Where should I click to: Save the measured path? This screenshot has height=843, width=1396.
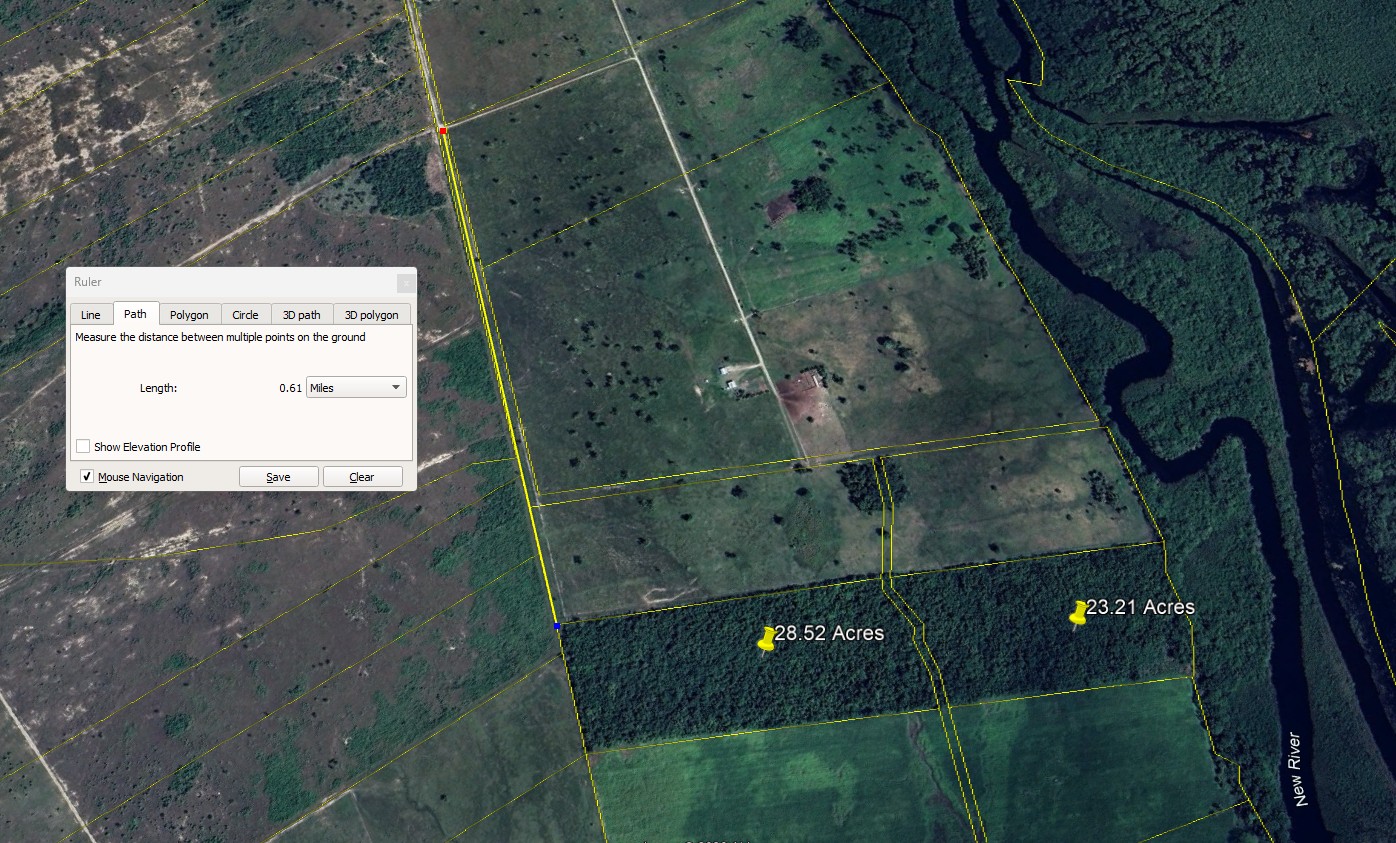pyautogui.click(x=278, y=477)
